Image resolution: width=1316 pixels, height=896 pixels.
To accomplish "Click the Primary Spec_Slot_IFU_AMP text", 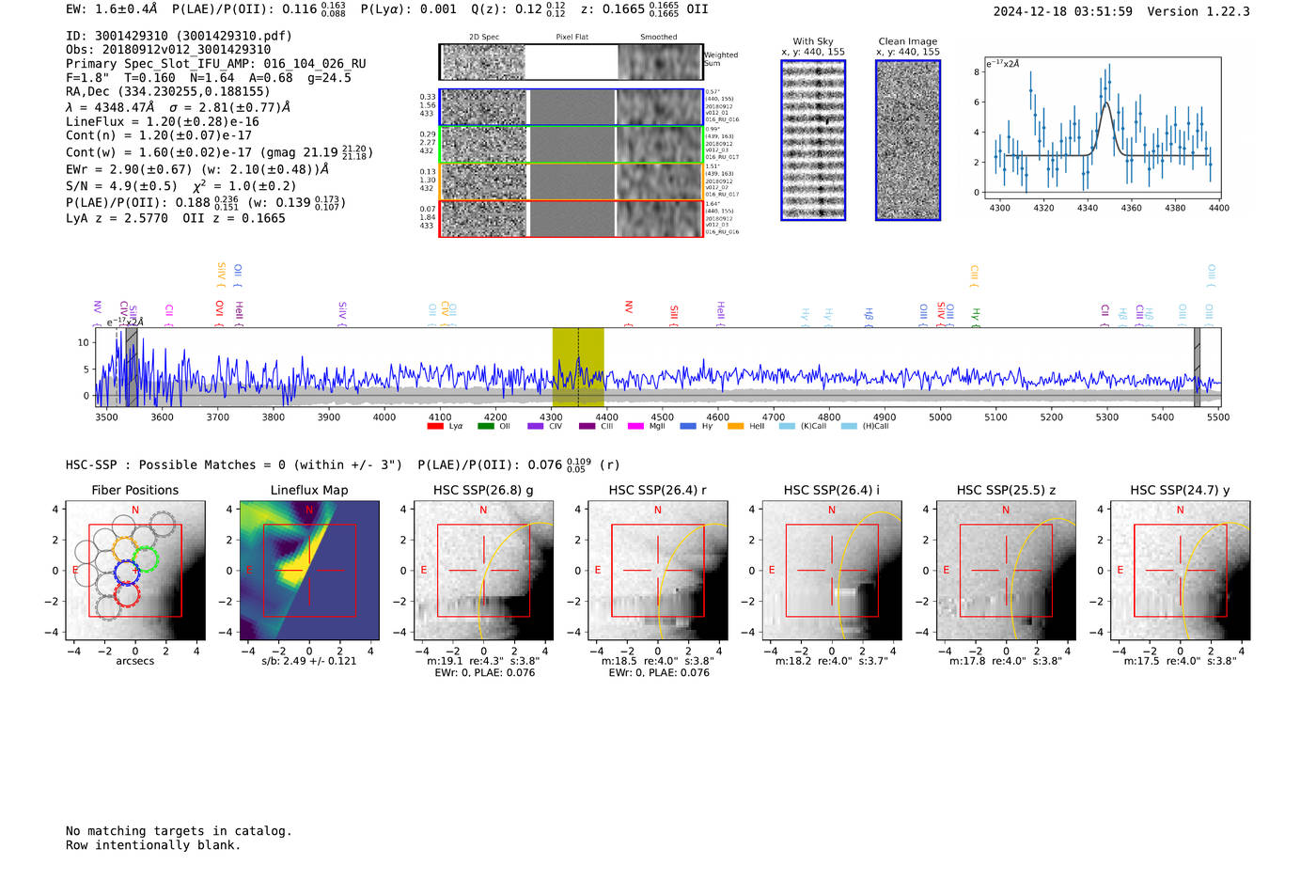I will point(216,64).
